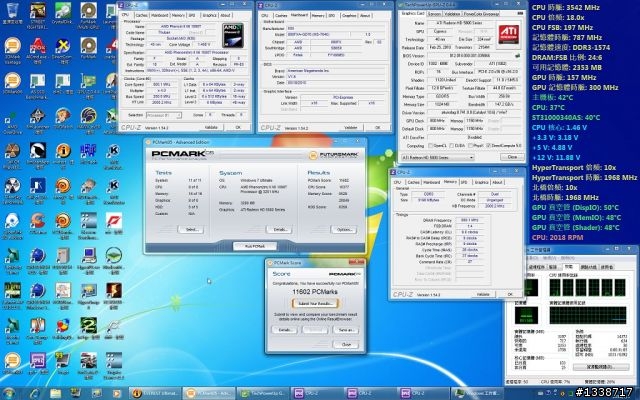Click Details button under PCMark System

(x=279, y=229)
